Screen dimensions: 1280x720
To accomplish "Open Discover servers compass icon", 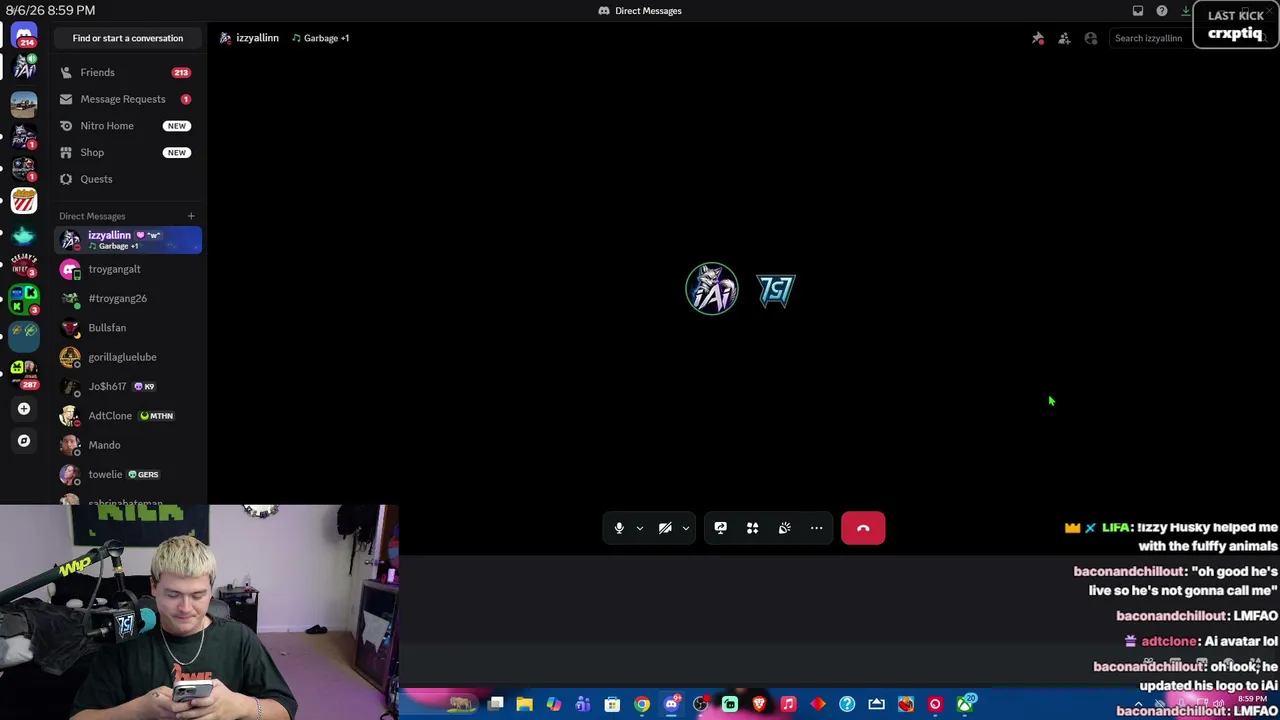I will tap(24, 440).
